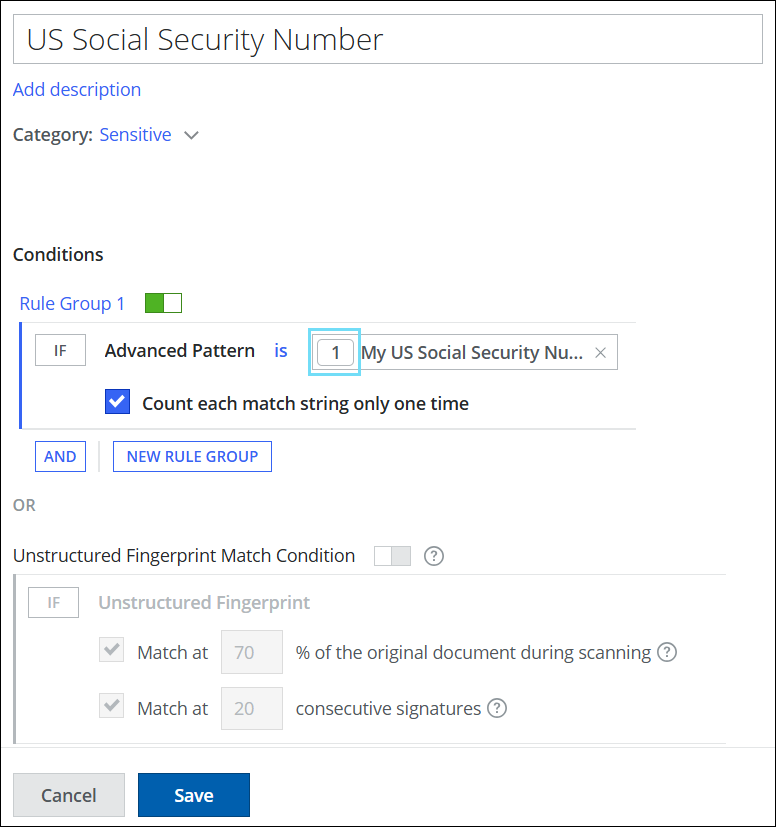Click help icon next to consecutive signatures

tap(497, 708)
